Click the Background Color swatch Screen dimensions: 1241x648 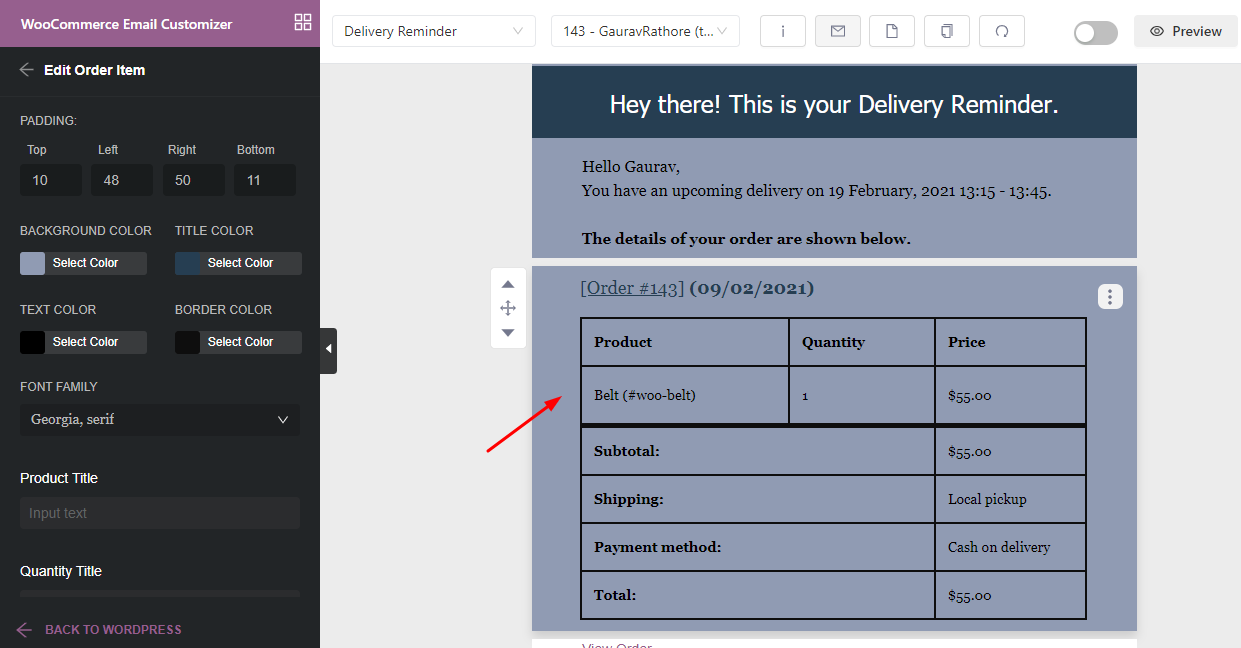33,263
